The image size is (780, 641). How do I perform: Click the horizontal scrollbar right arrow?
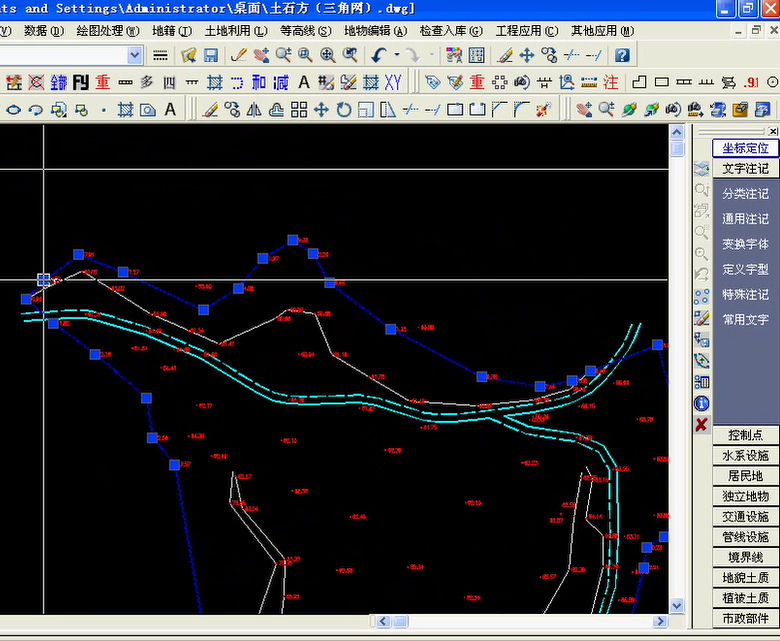(661, 621)
